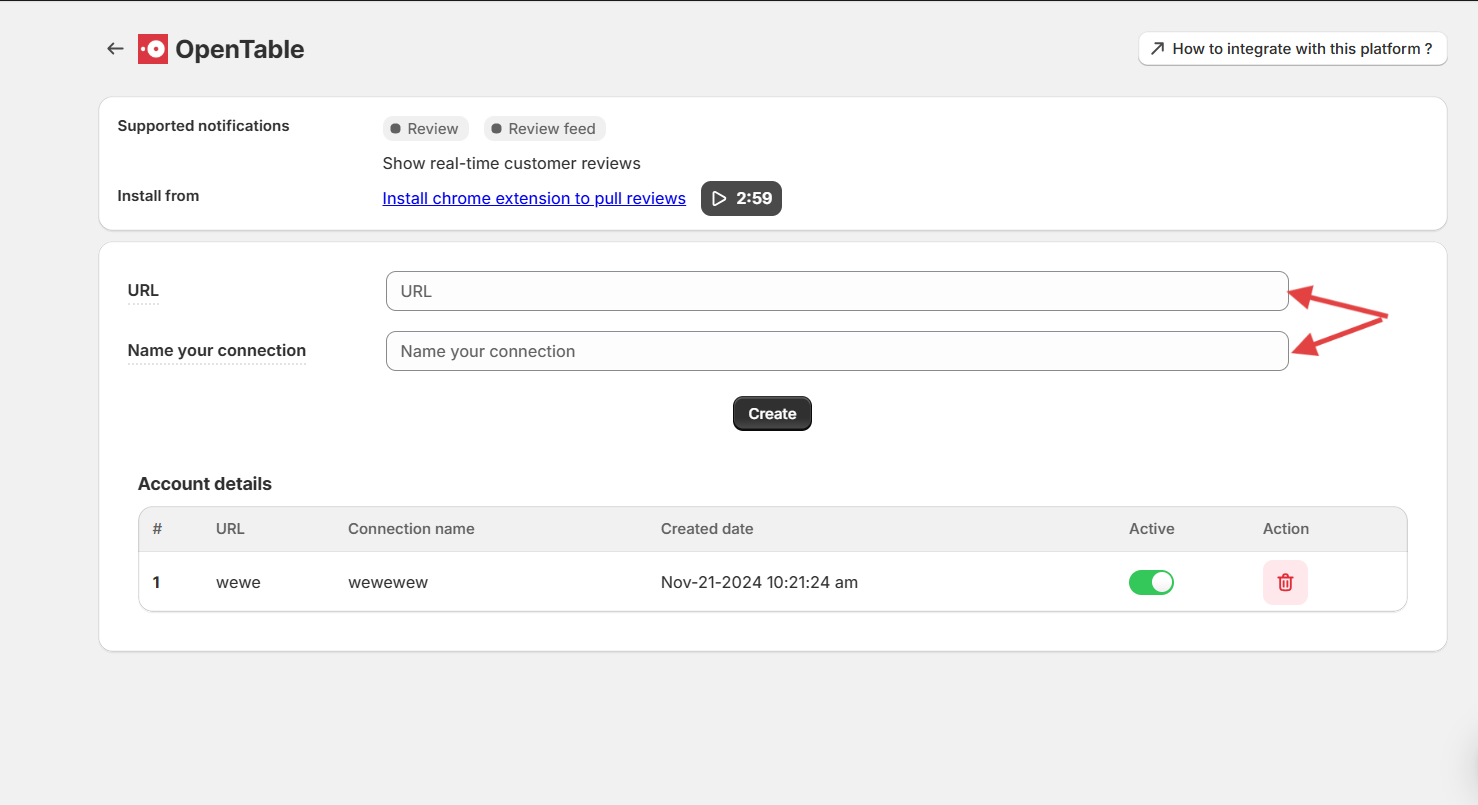
Task: Select the Nov-21-2024 10:21:24 am date cell
Action: tap(759, 582)
